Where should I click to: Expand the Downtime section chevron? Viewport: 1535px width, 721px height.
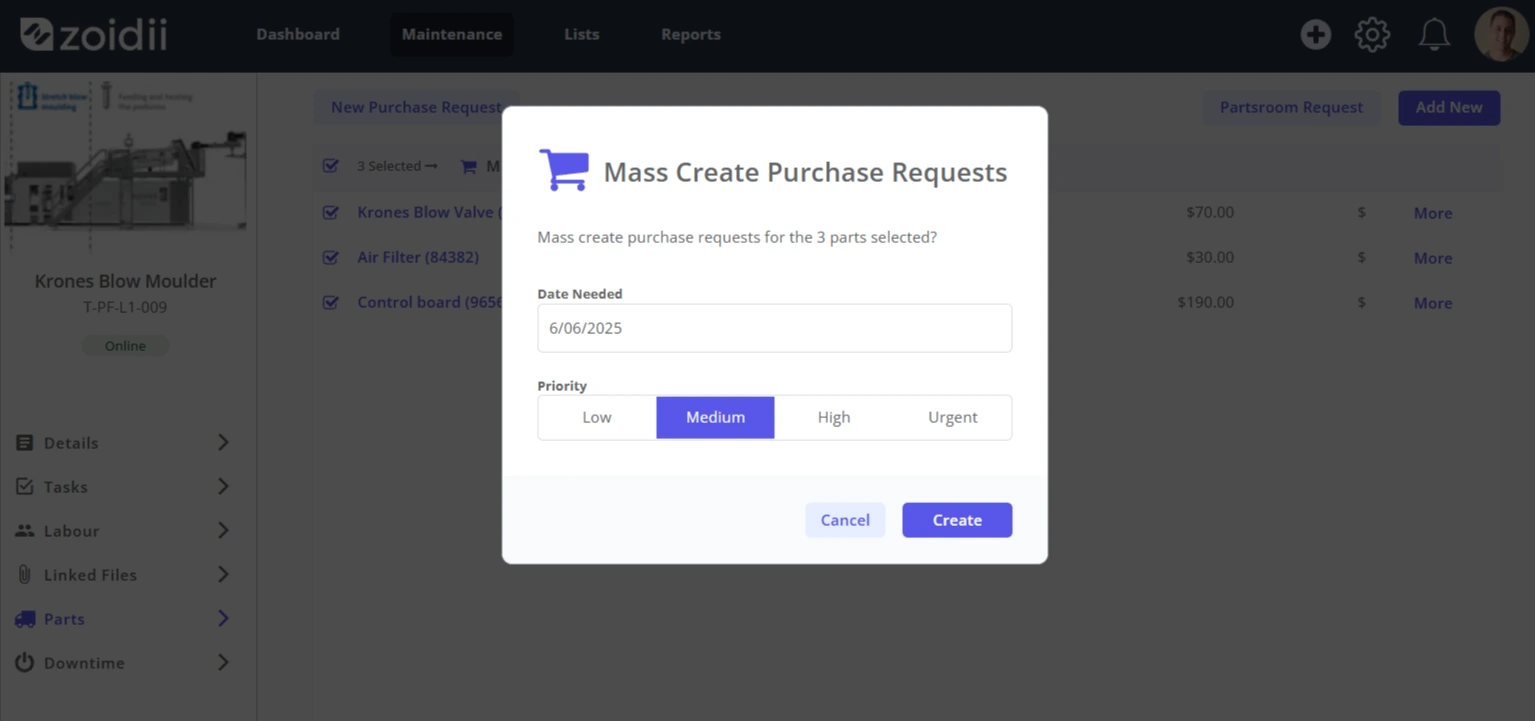223,663
